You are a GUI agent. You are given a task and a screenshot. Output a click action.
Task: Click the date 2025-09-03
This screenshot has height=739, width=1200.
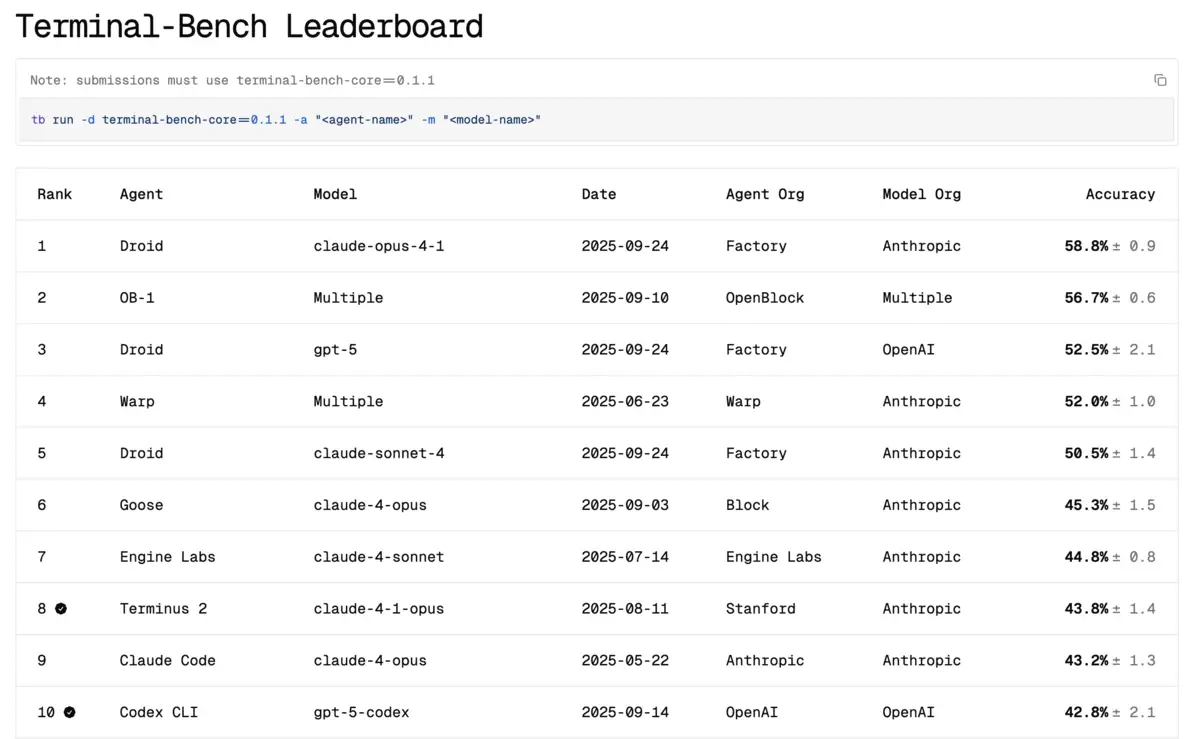[625, 505]
